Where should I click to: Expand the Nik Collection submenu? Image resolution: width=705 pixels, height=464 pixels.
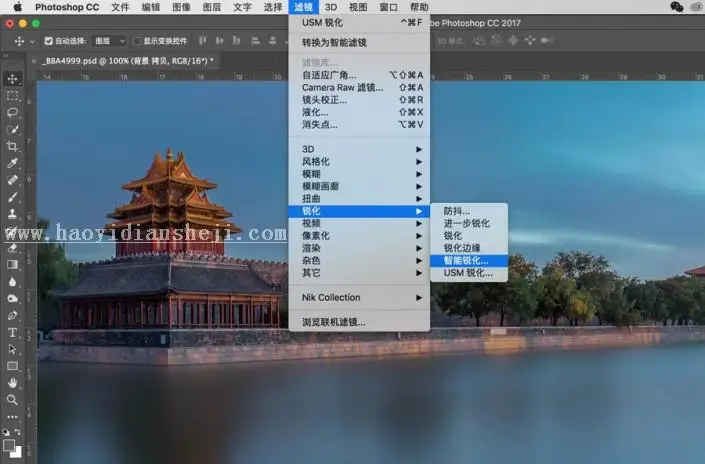[359, 297]
